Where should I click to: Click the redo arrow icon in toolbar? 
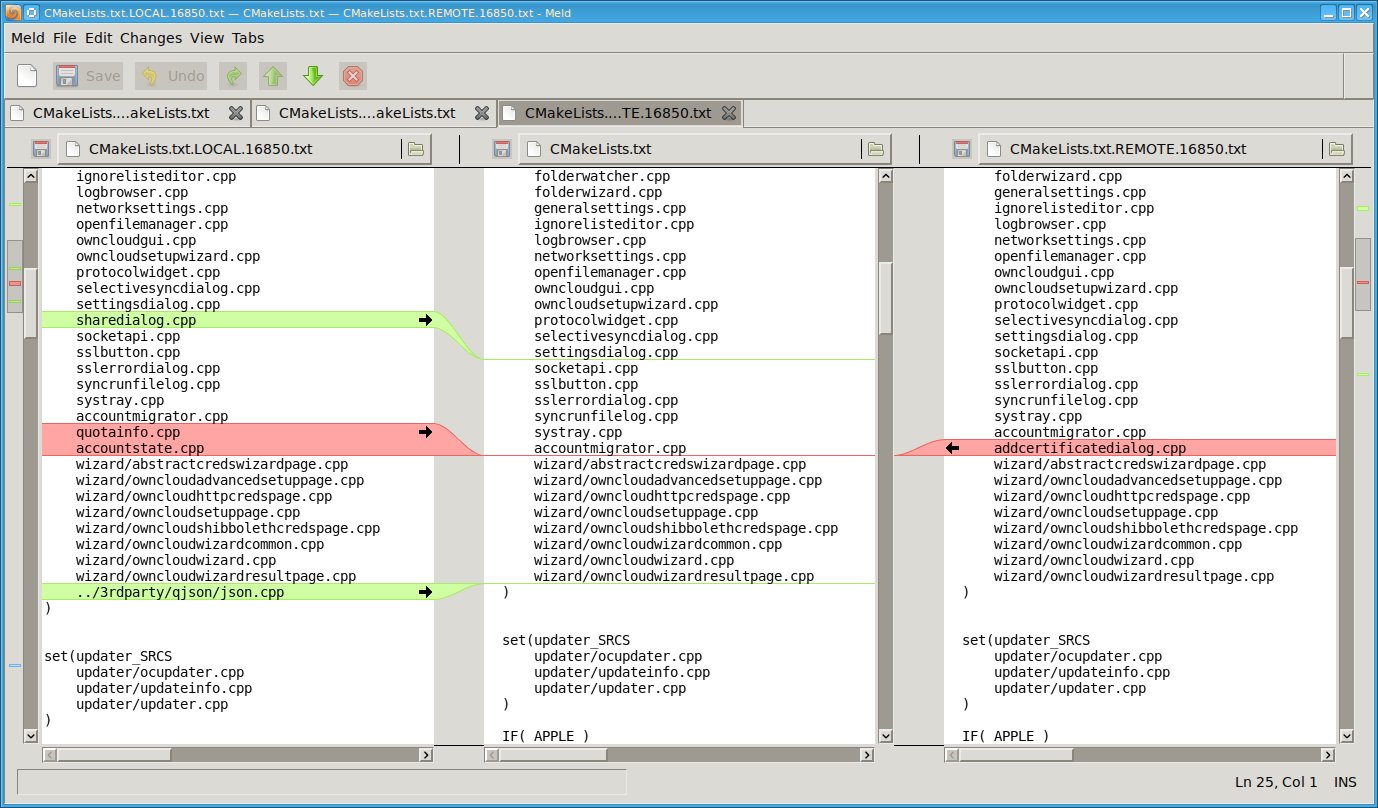click(x=233, y=76)
